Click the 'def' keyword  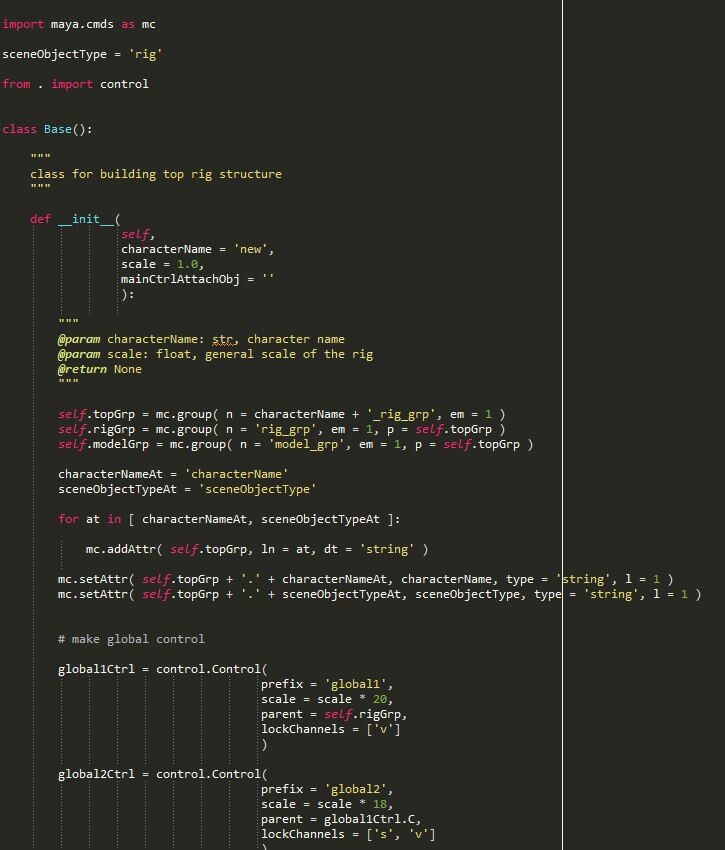[41, 219]
